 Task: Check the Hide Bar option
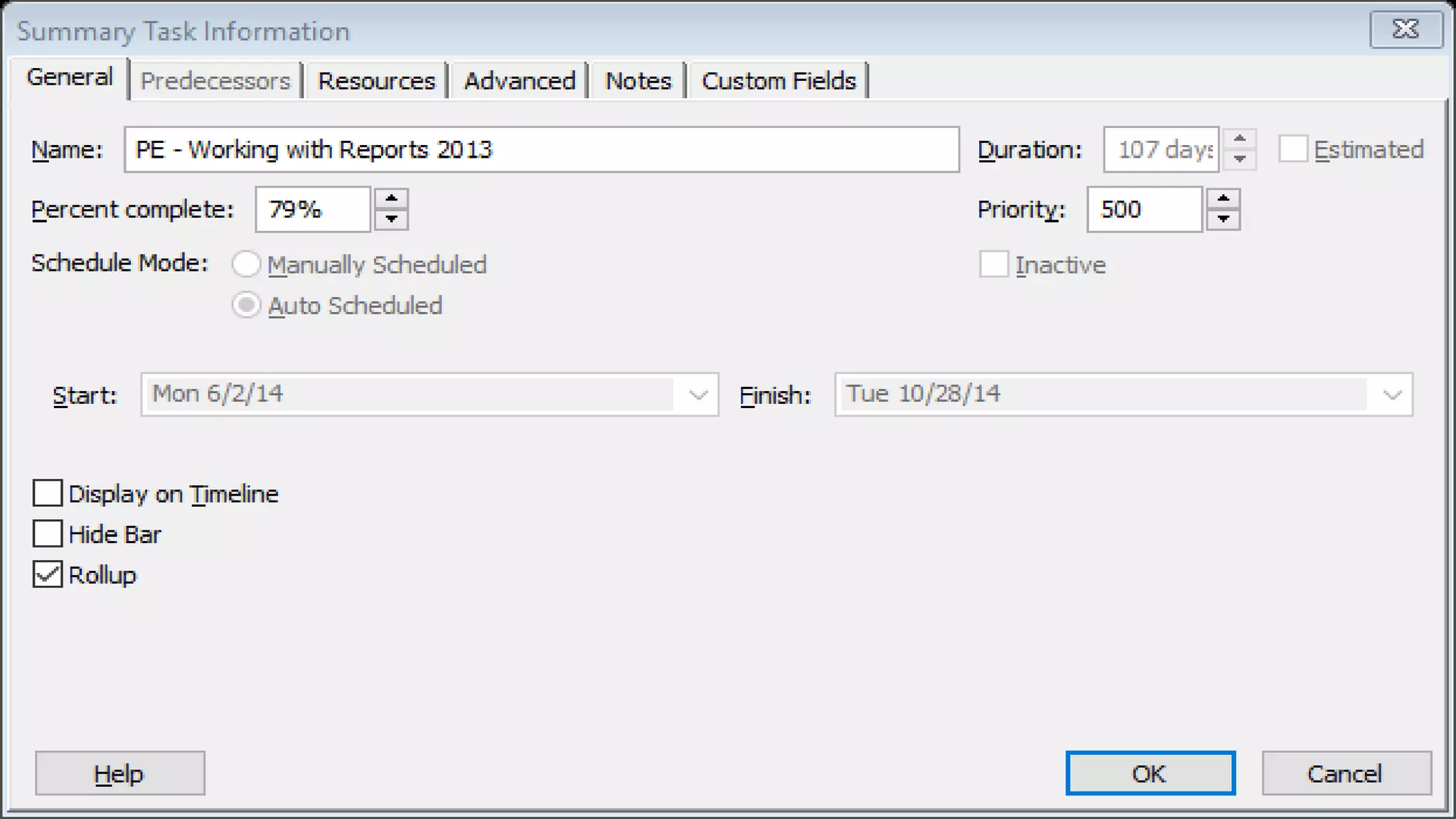coord(48,533)
